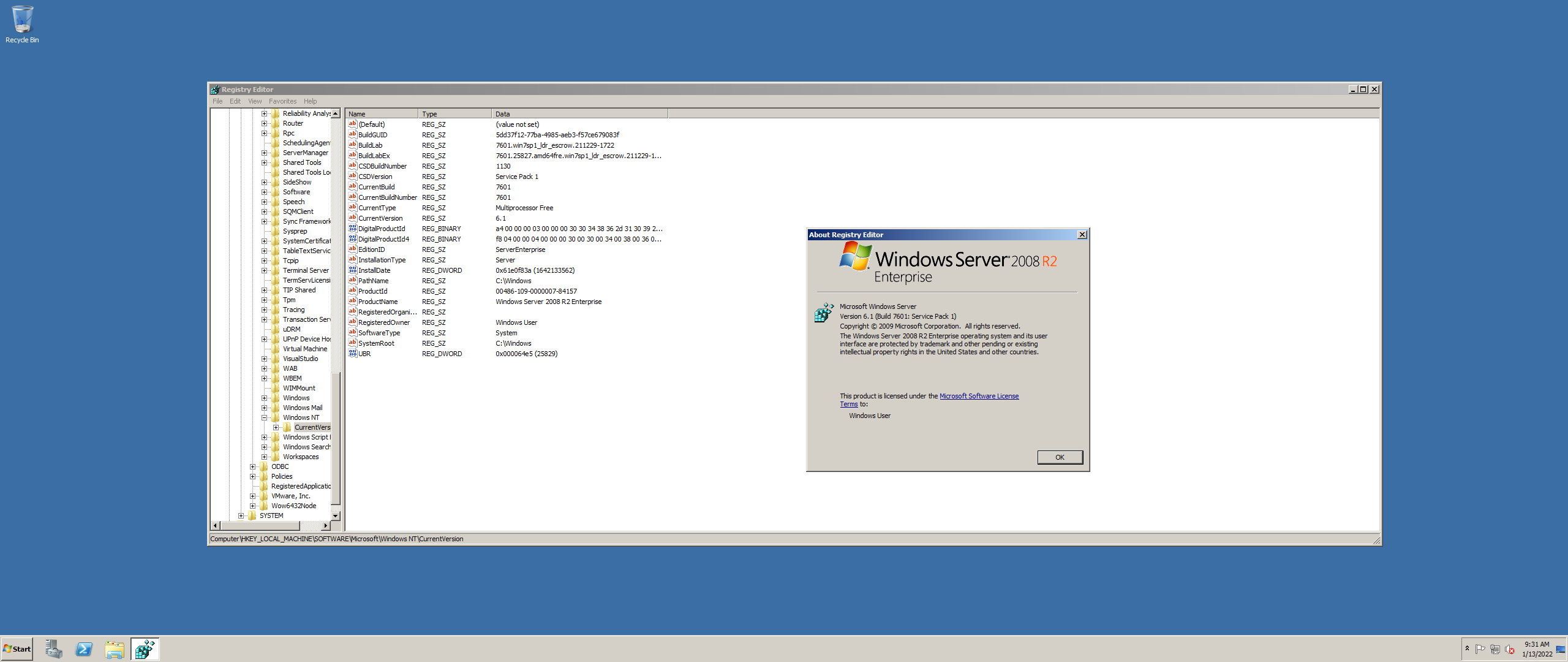Open the Favorites menu
1568x662 pixels.
pyautogui.click(x=282, y=101)
